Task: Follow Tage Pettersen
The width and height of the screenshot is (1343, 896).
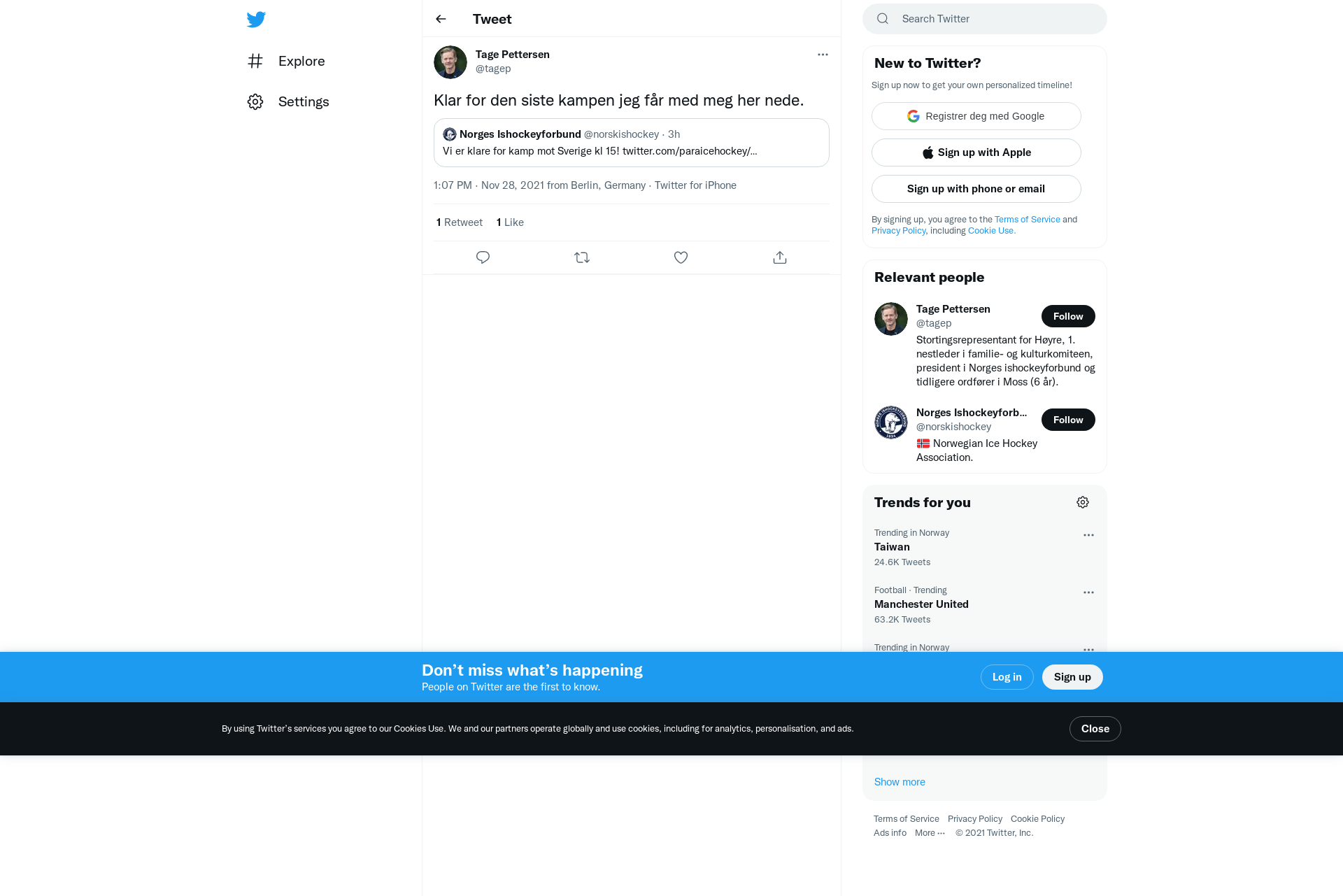Action: (1068, 316)
